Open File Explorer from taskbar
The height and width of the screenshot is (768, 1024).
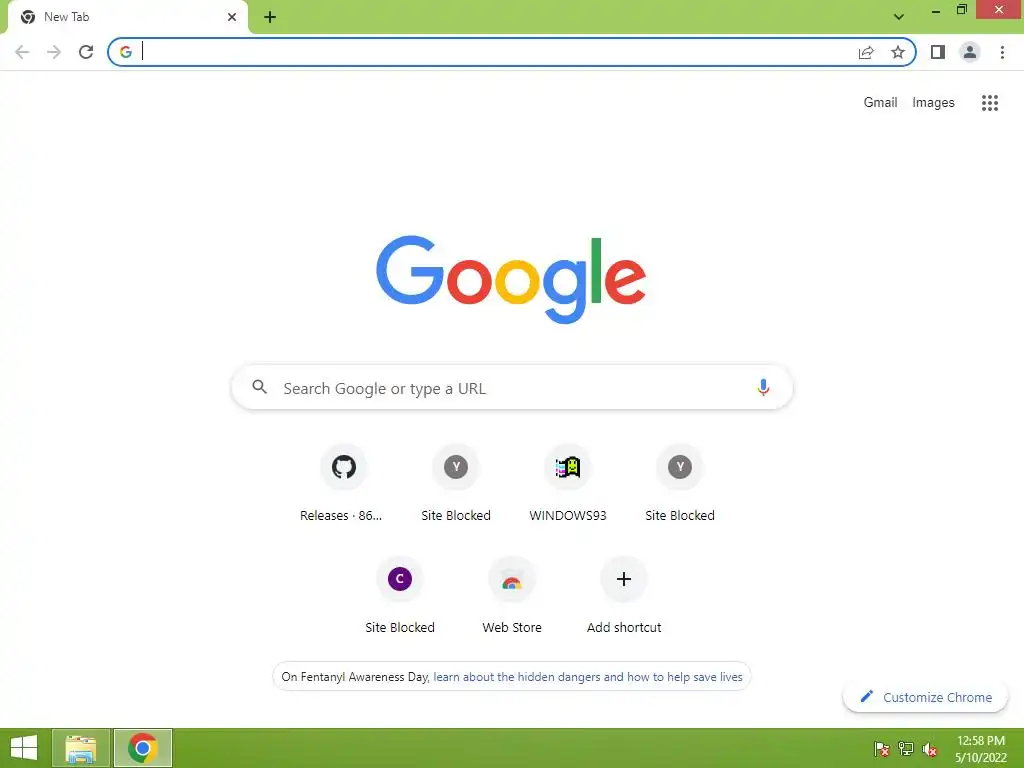pyautogui.click(x=81, y=748)
